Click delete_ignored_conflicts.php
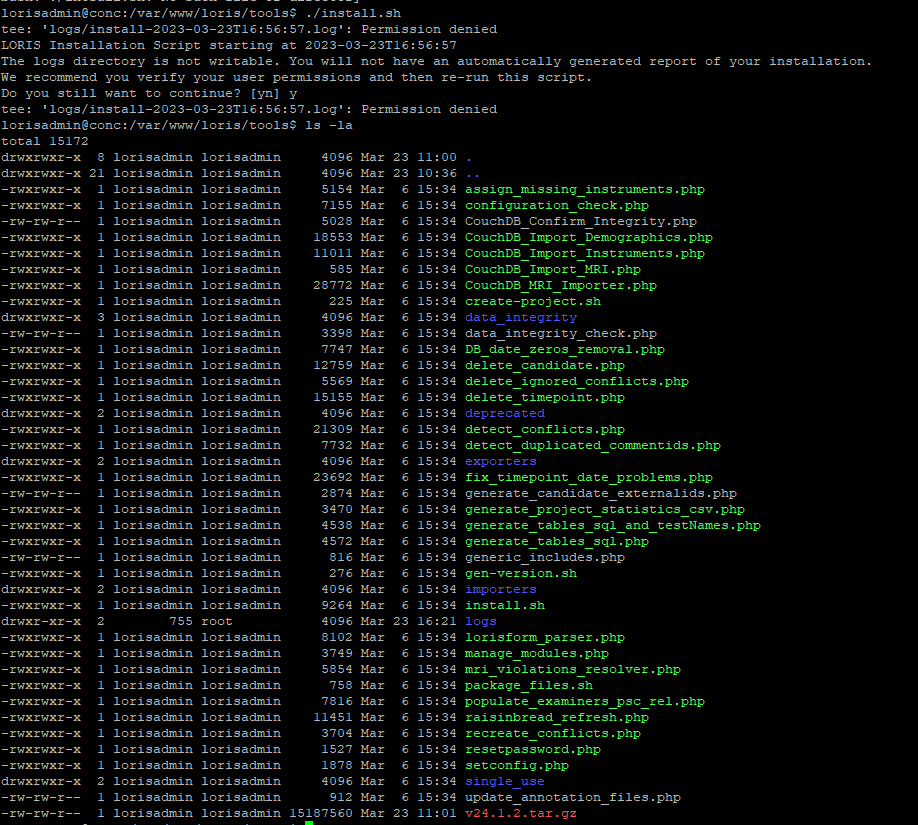This screenshot has height=825, width=918. [577, 382]
